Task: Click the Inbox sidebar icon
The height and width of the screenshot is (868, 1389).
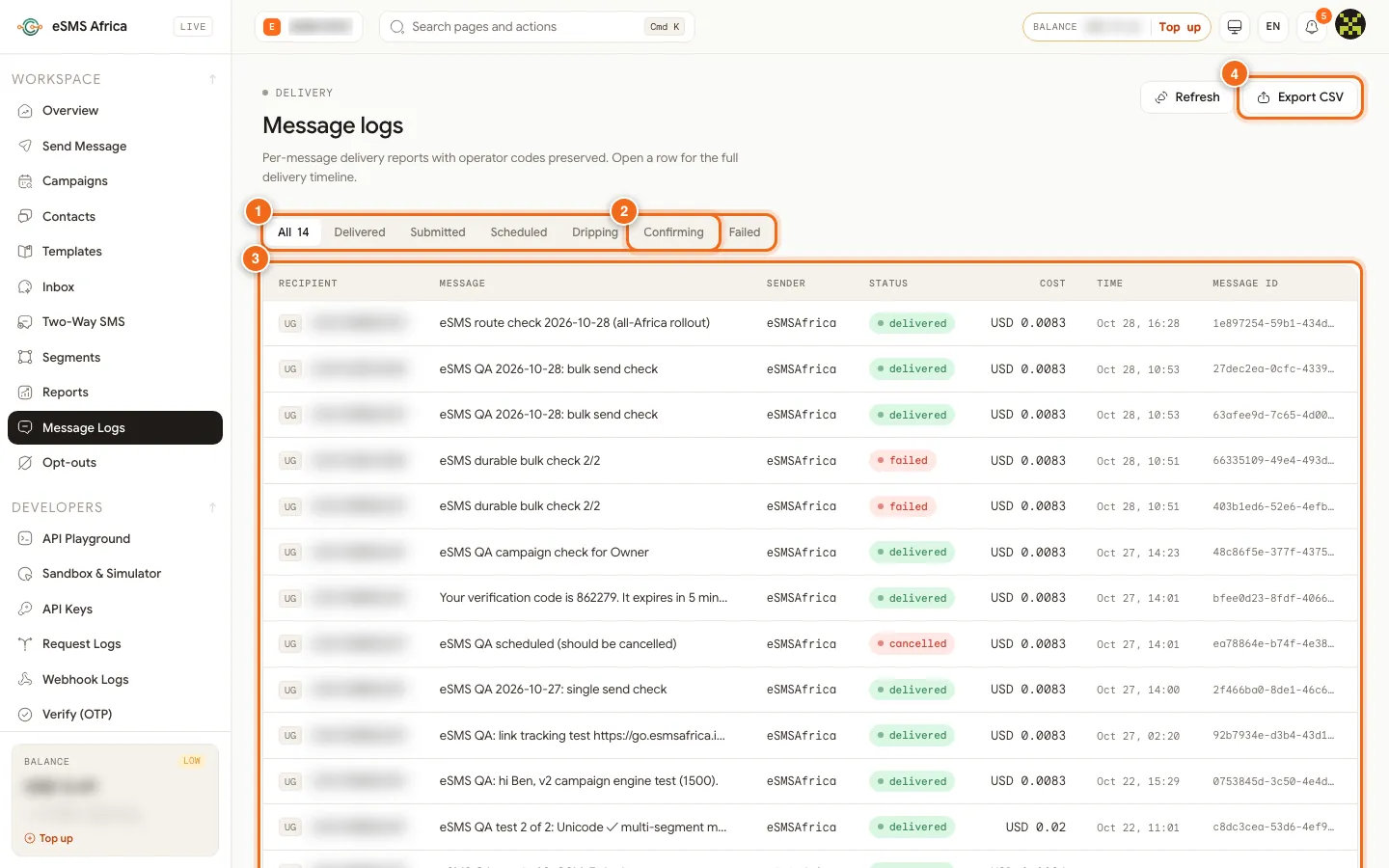Action: (25, 286)
